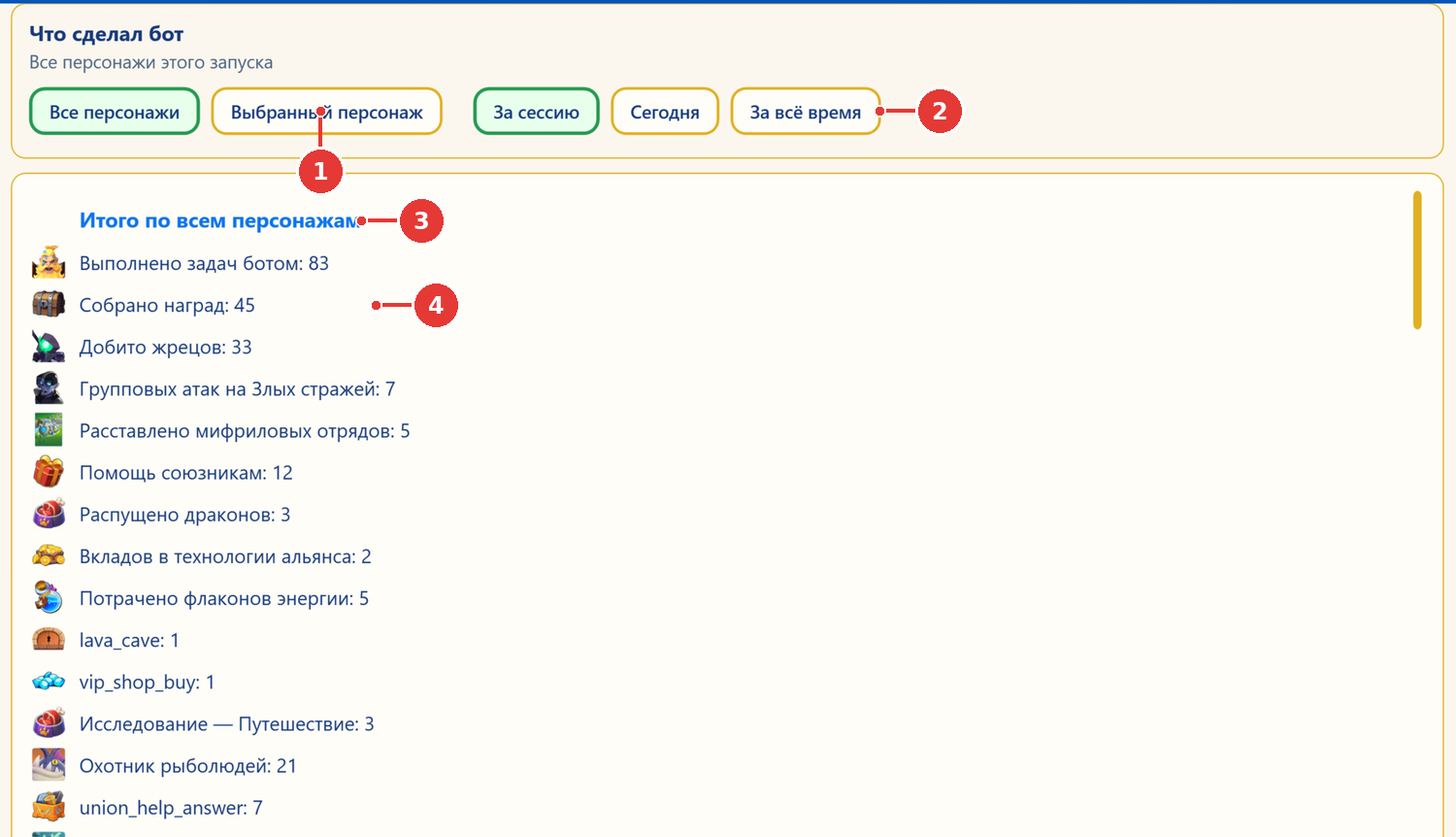
Task: Click the guardian icon for "Групповых атак"
Action: click(49, 388)
